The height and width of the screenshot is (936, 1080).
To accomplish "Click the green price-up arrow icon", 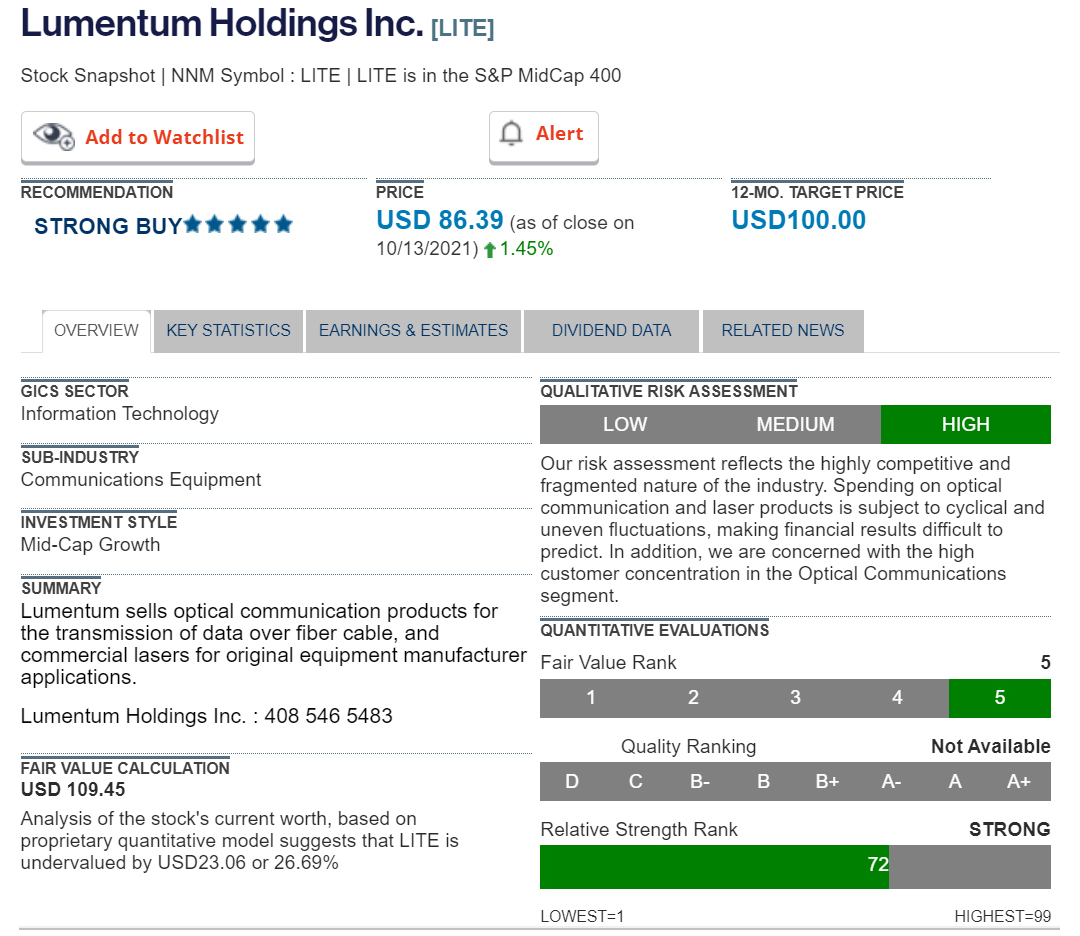I will [490, 250].
